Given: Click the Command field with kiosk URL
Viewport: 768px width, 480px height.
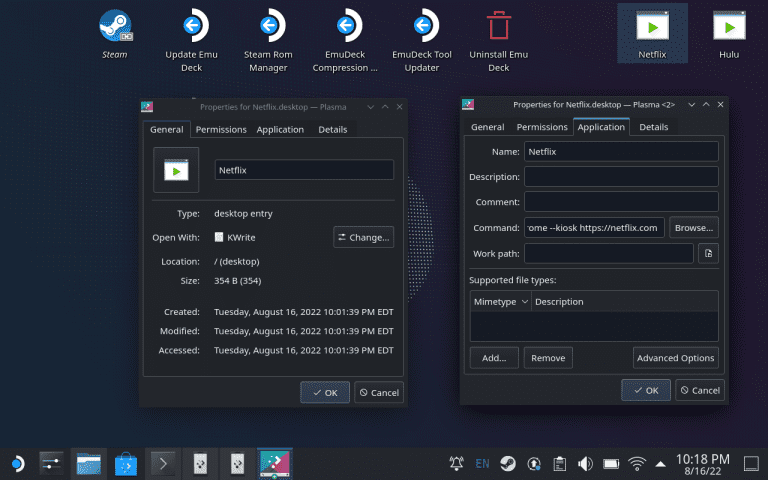Looking at the screenshot, I should [594, 227].
